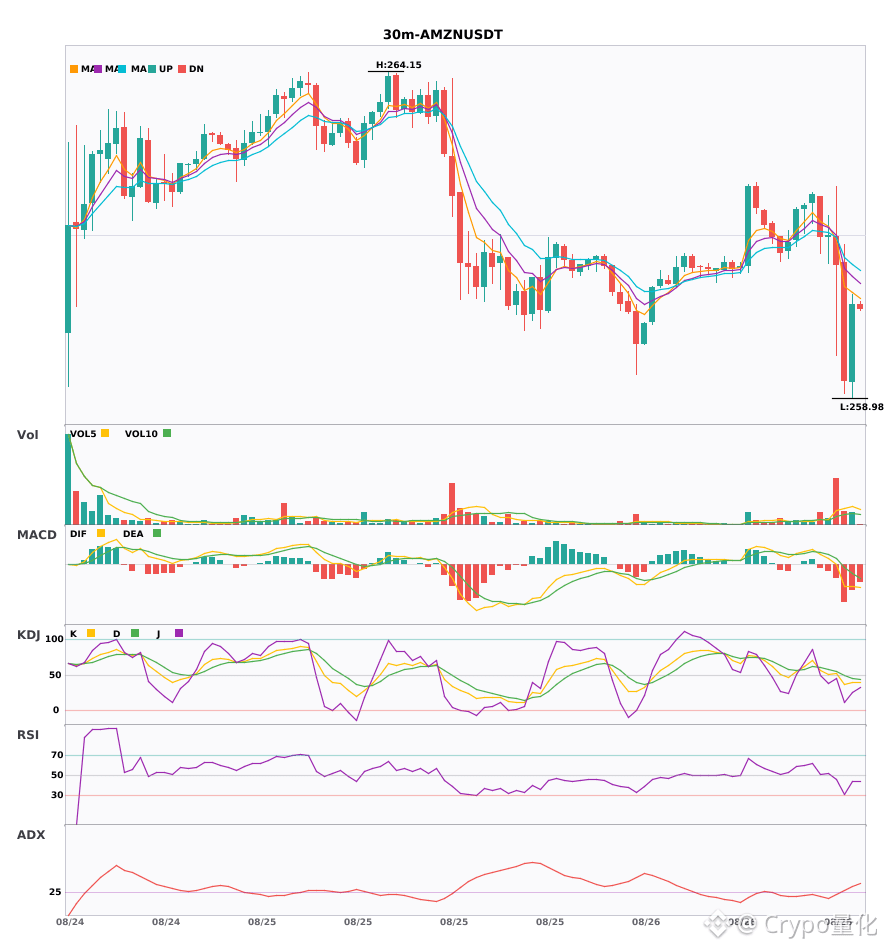Select the L:258.98 low price label
The height and width of the screenshot is (950, 885).
[x=861, y=407]
